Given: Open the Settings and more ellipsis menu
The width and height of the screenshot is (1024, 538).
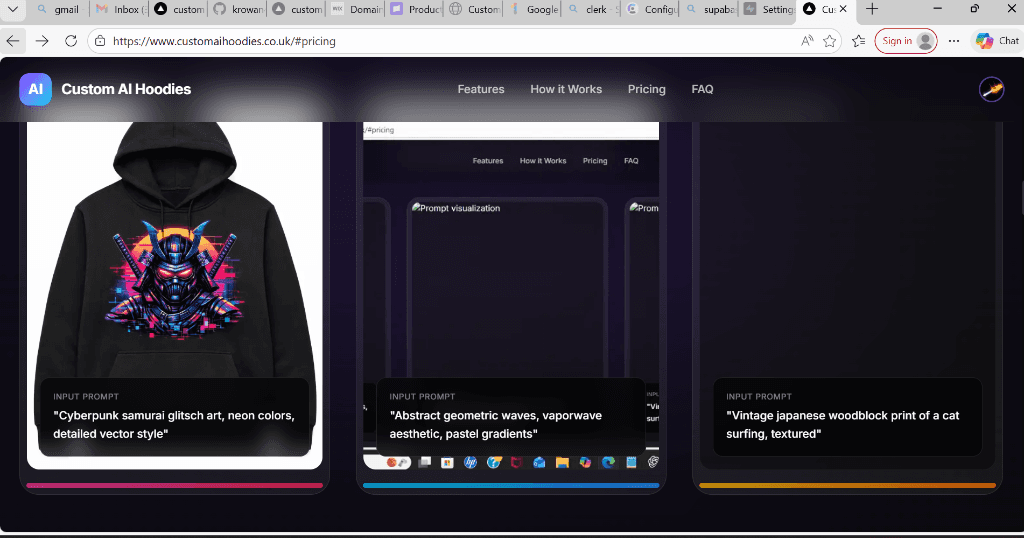Looking at the screenshot, I should (954, 41).
